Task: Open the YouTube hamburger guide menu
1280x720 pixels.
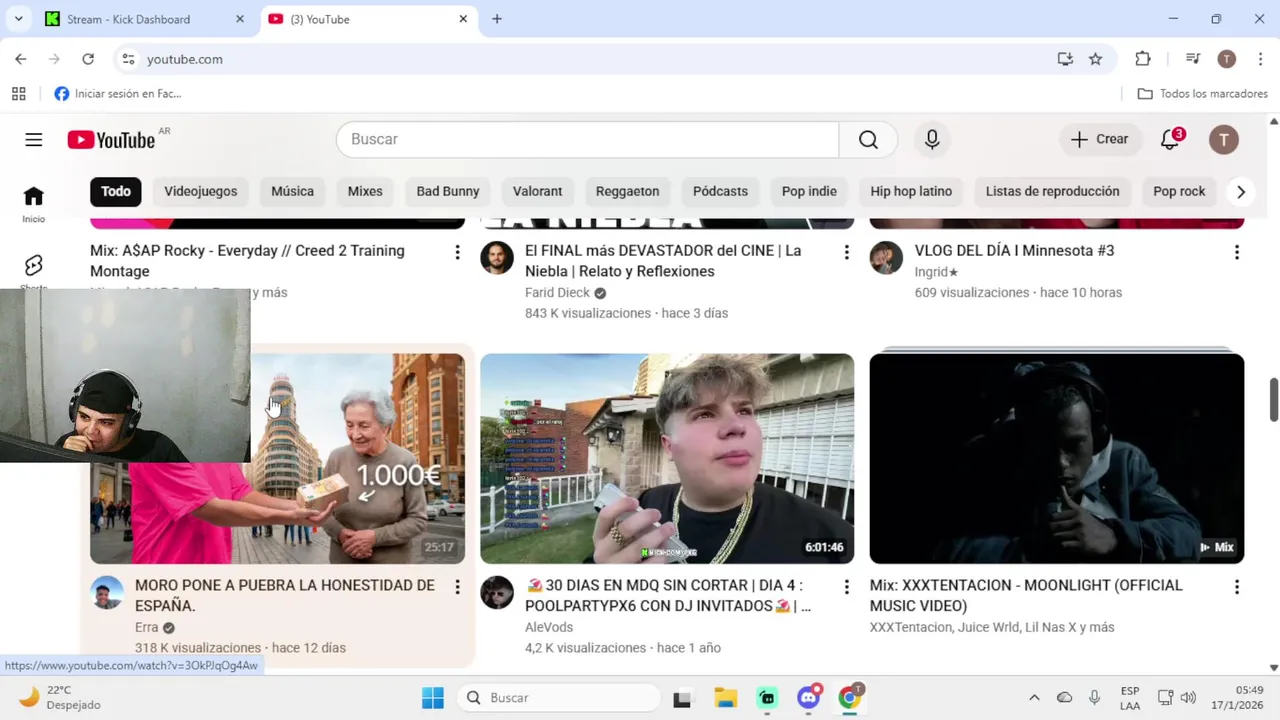Action: point(34,139)
